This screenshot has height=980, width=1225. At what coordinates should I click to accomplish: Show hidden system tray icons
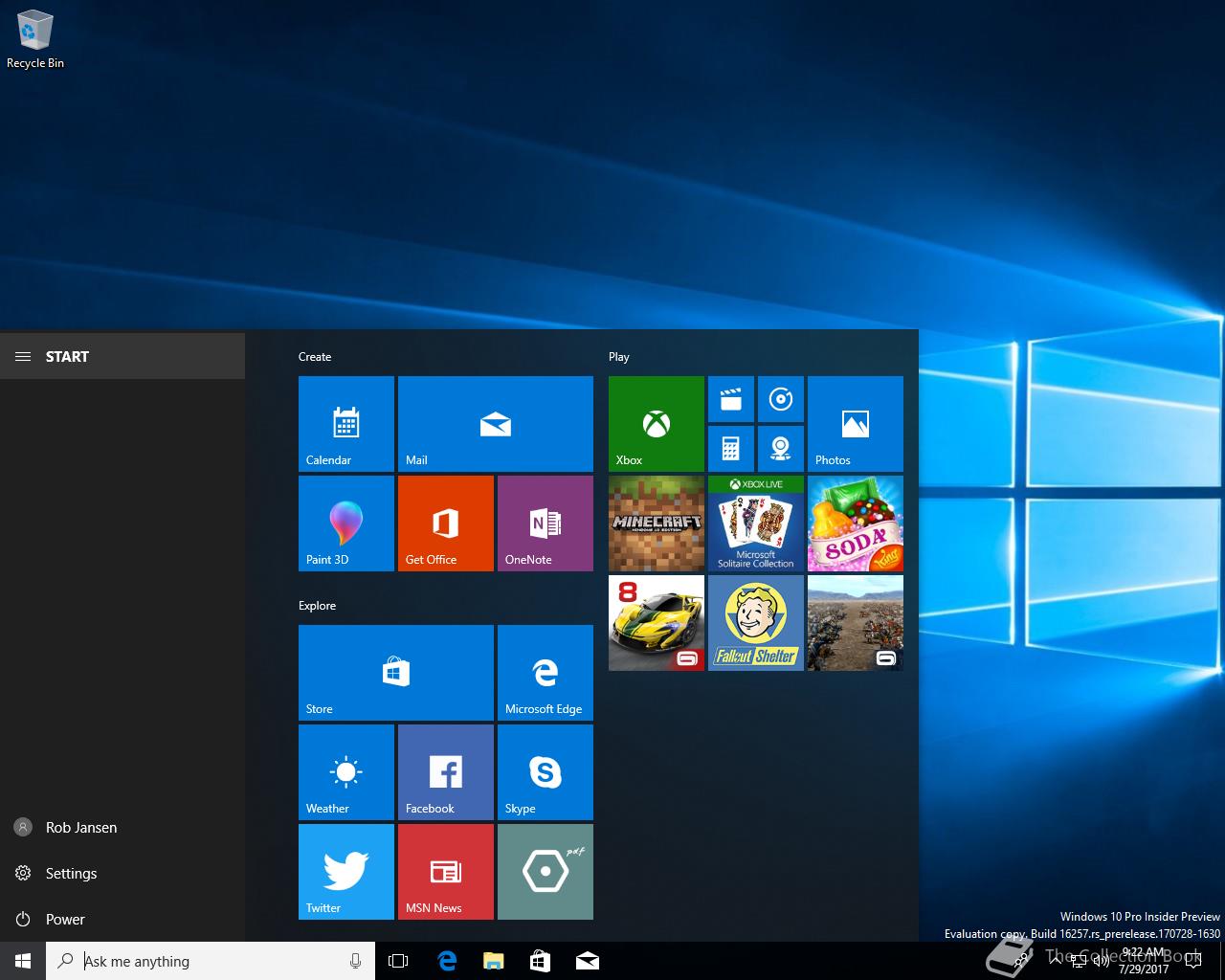1054,961
